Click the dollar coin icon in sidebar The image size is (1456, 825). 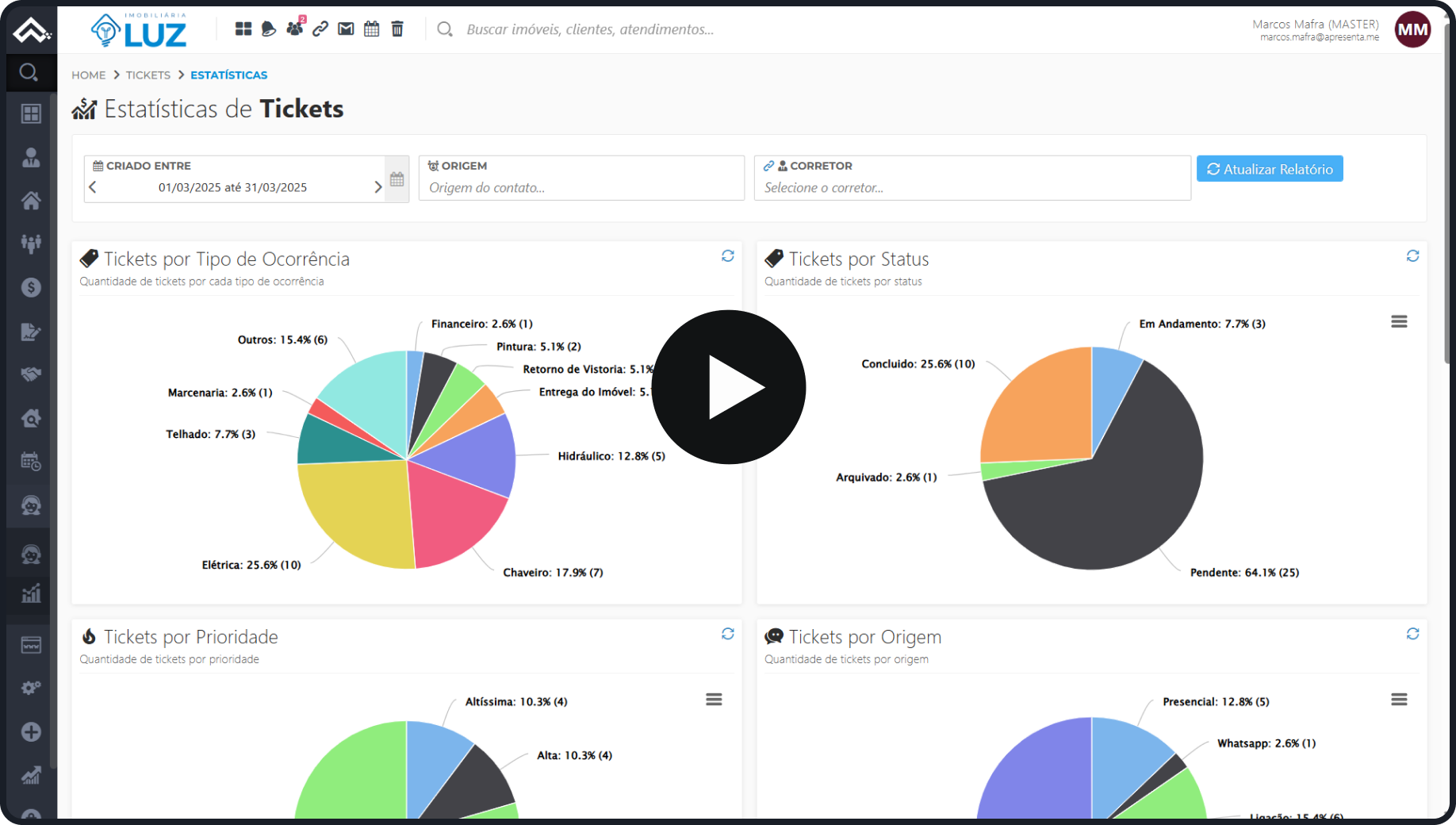click(x=31, y=287)
